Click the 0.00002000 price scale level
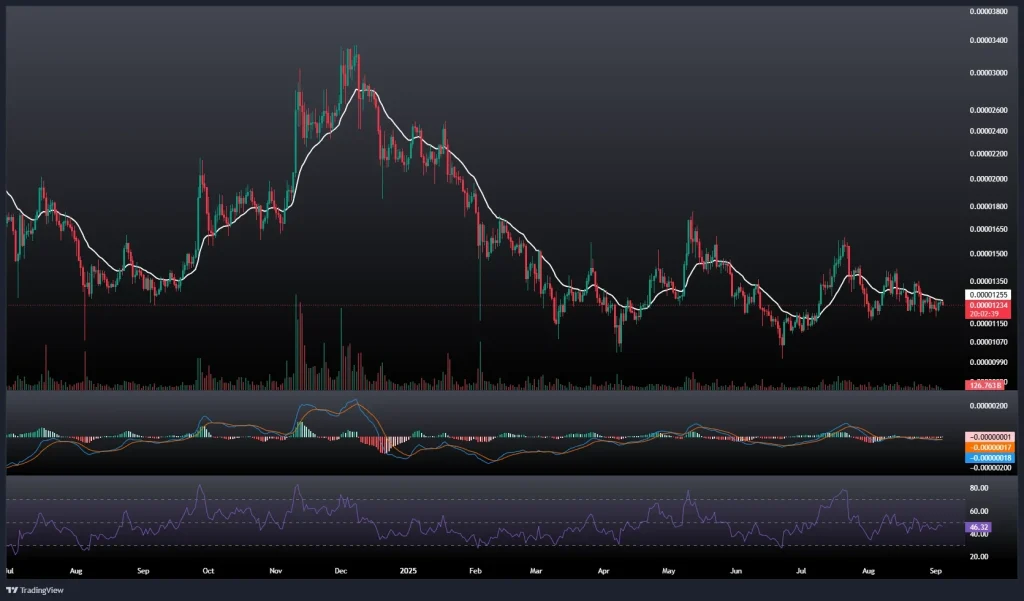 (x=989, y=179)
